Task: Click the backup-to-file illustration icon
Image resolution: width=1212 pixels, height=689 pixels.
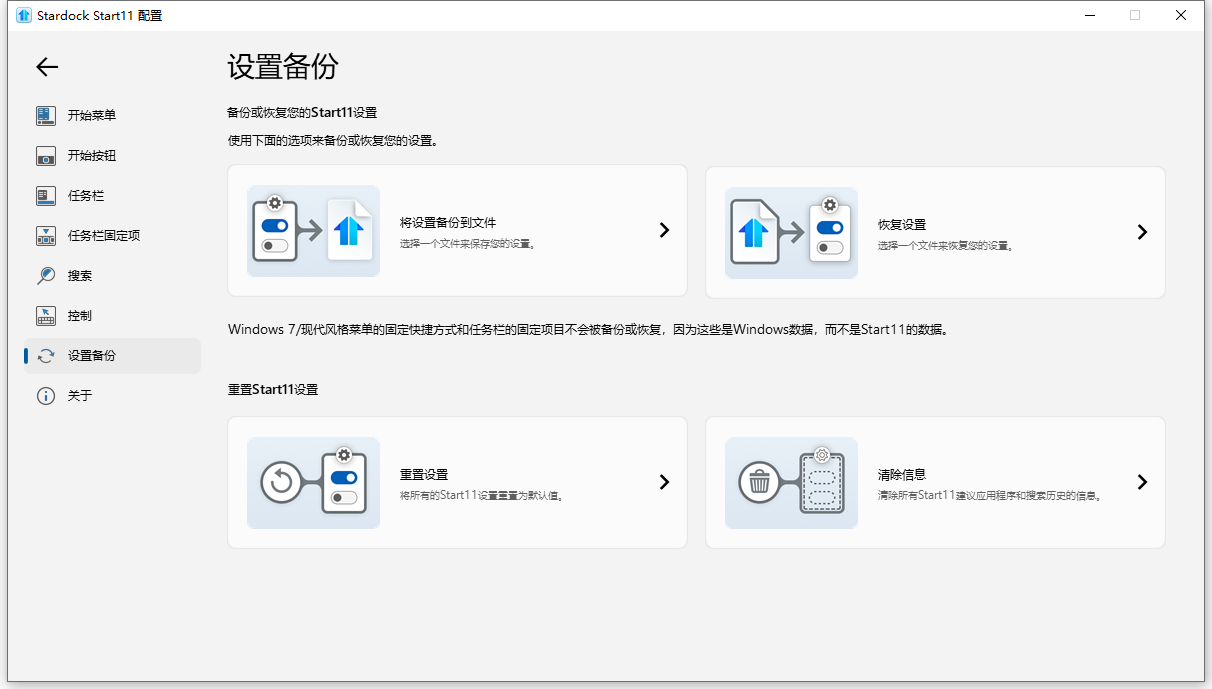Action: click(313, 230)
